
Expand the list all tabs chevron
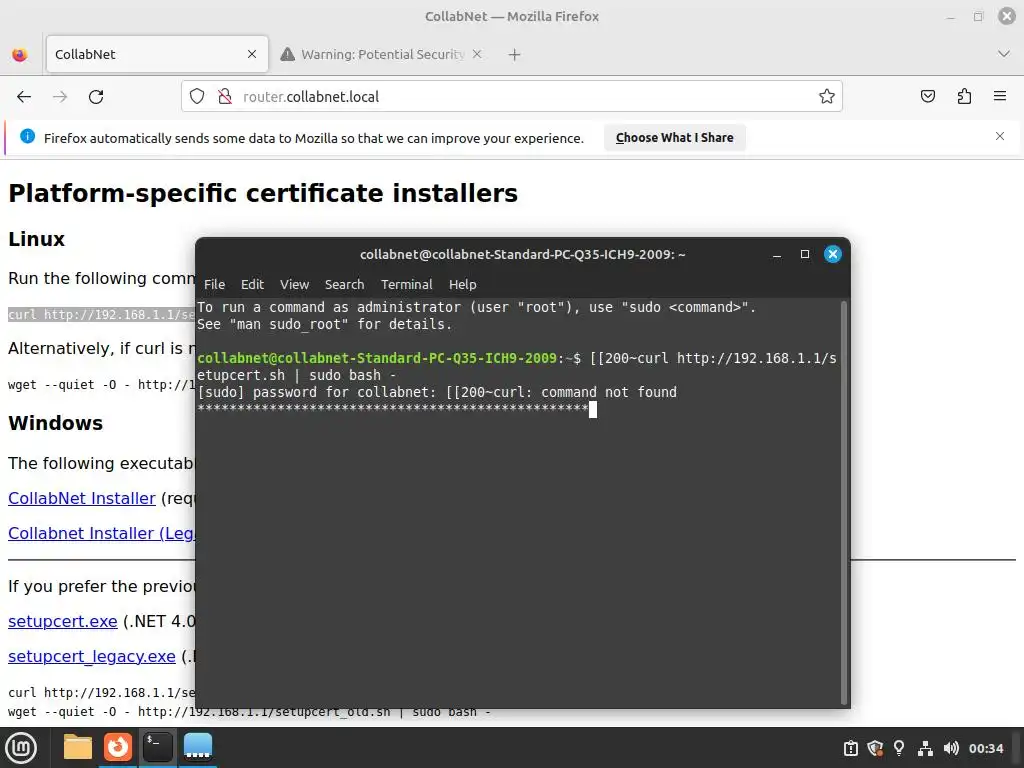coord(1004,54)
